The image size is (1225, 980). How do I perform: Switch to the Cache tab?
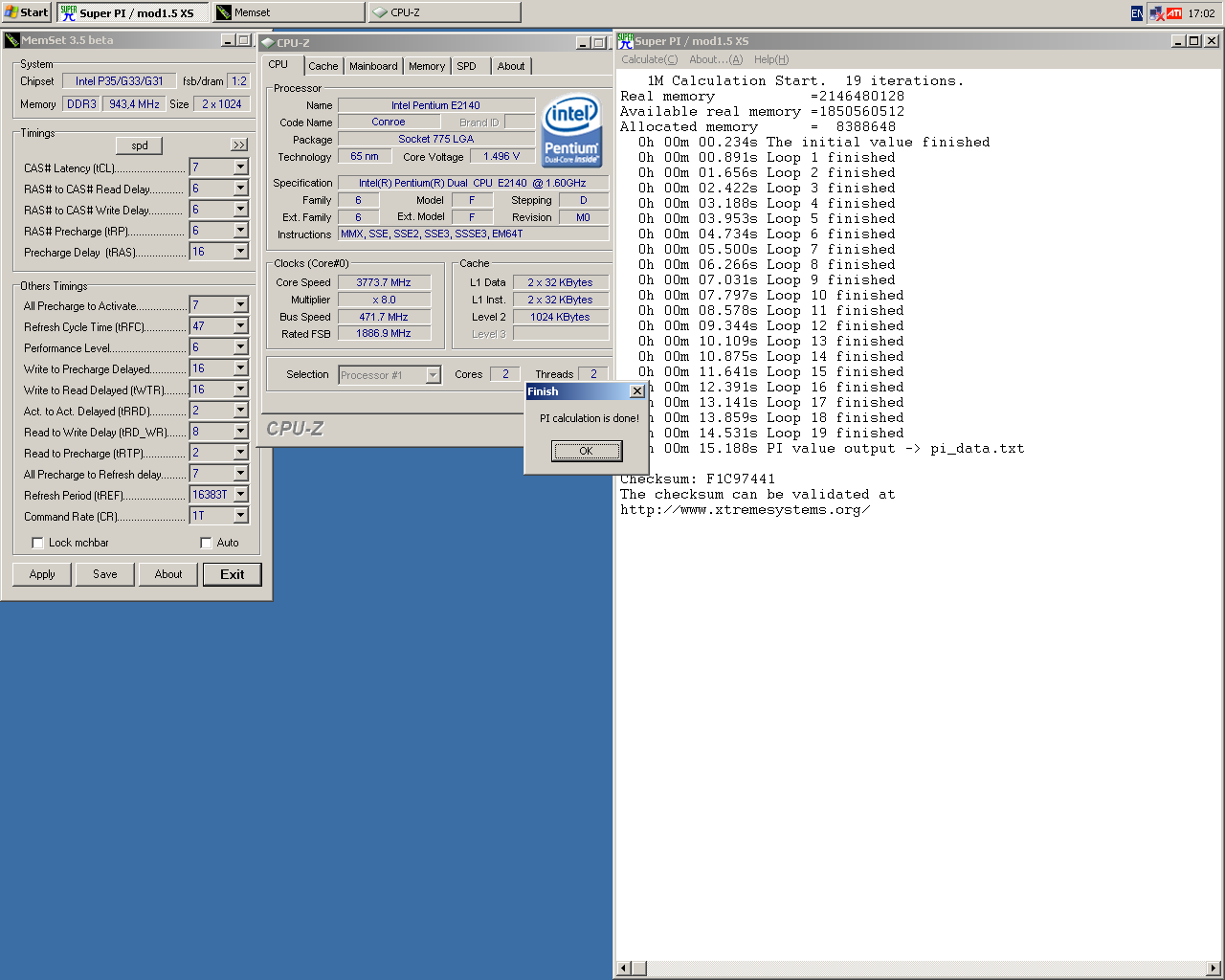point(323,66)
